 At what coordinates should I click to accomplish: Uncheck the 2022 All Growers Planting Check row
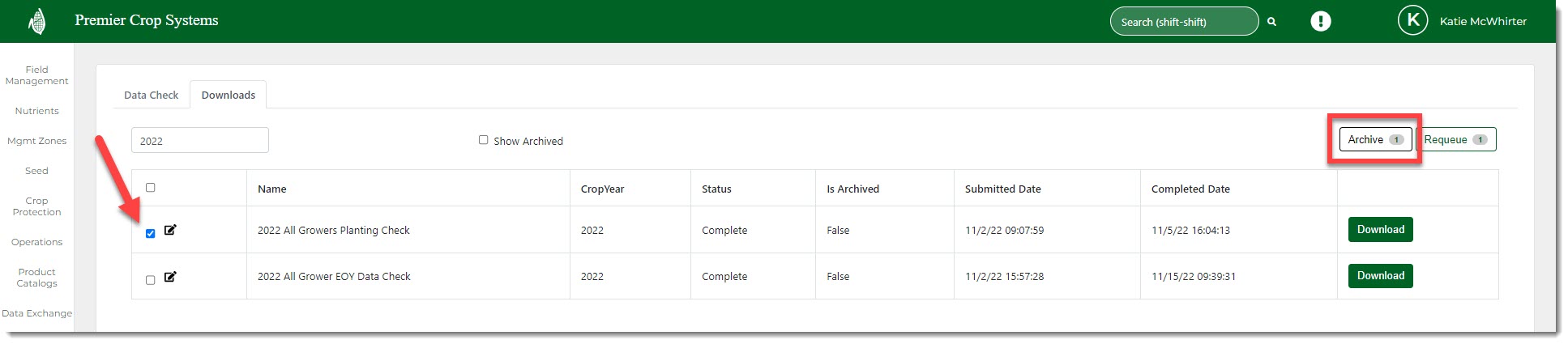point(150,233)
